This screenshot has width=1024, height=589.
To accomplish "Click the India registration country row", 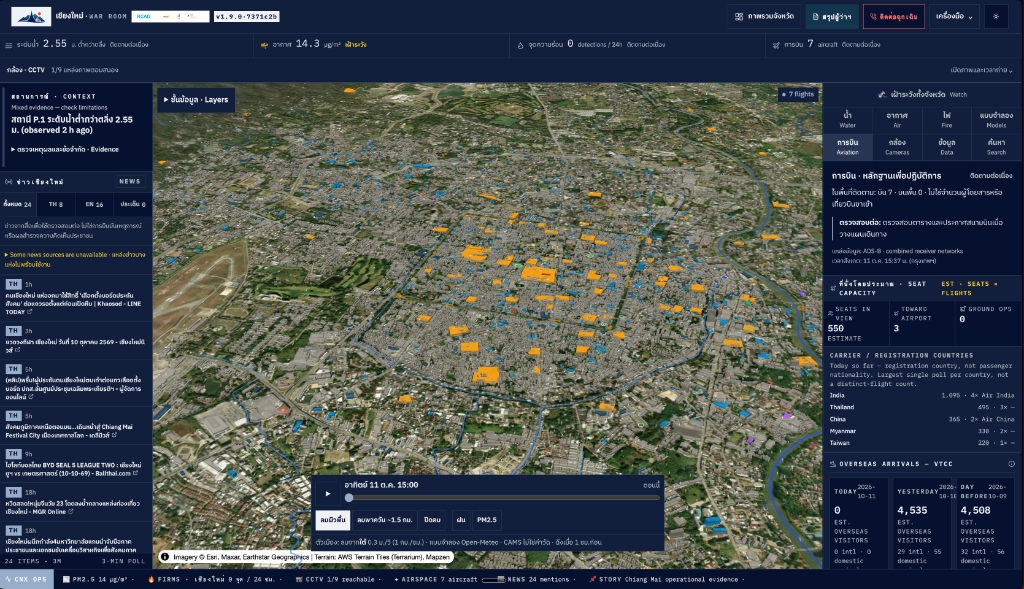I will click(921, 396).
